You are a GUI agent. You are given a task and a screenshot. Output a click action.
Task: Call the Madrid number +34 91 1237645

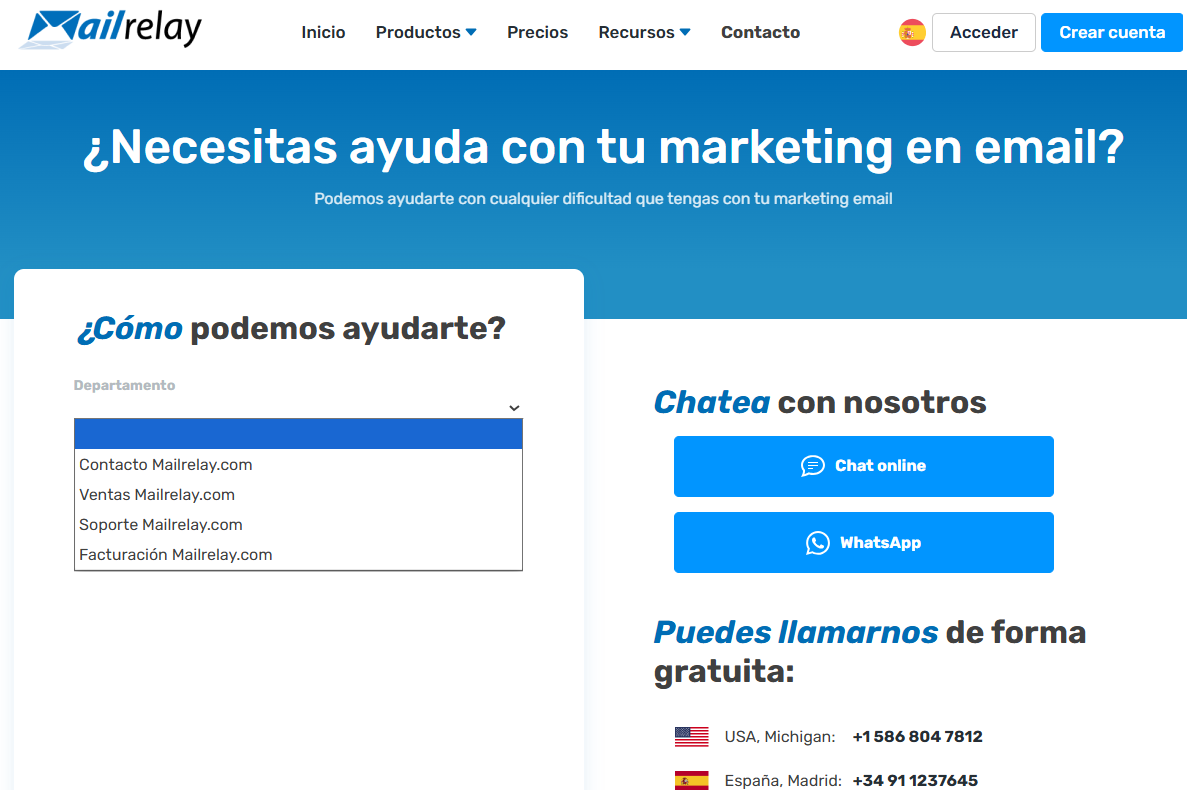(914, 780)
